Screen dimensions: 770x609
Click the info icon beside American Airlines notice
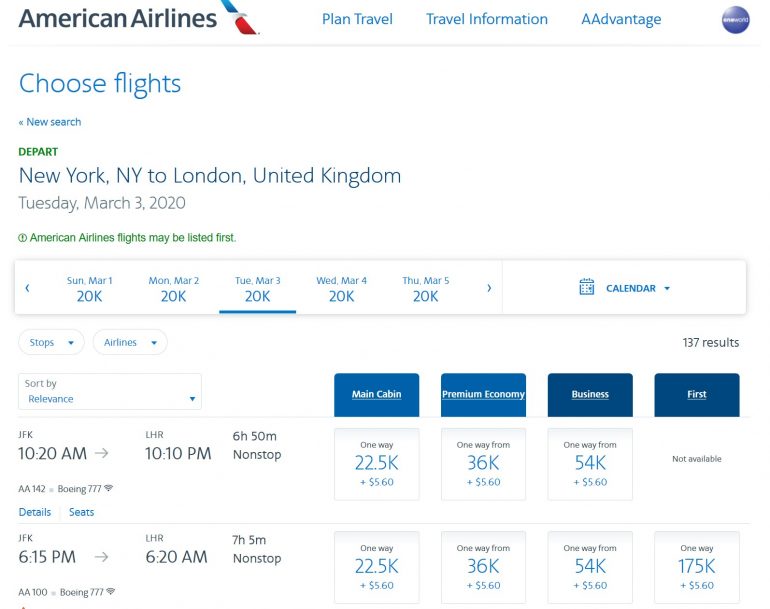pos(22,238)
